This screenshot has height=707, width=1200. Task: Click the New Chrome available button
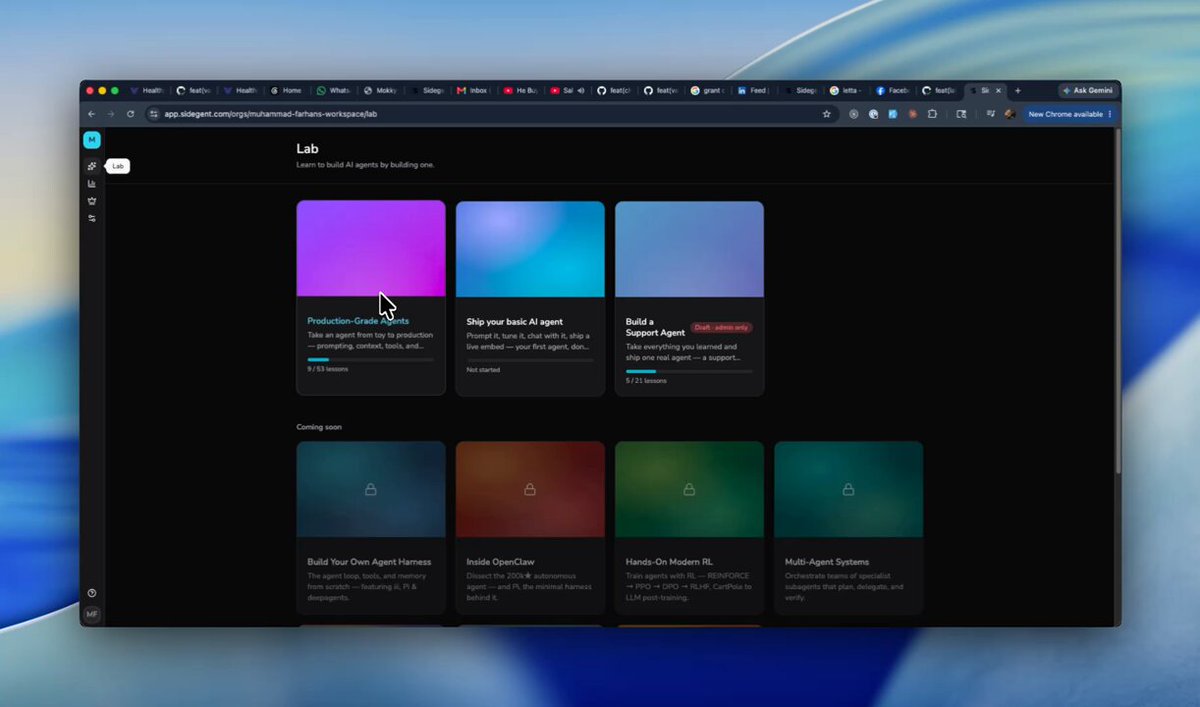click(1068, 114)
